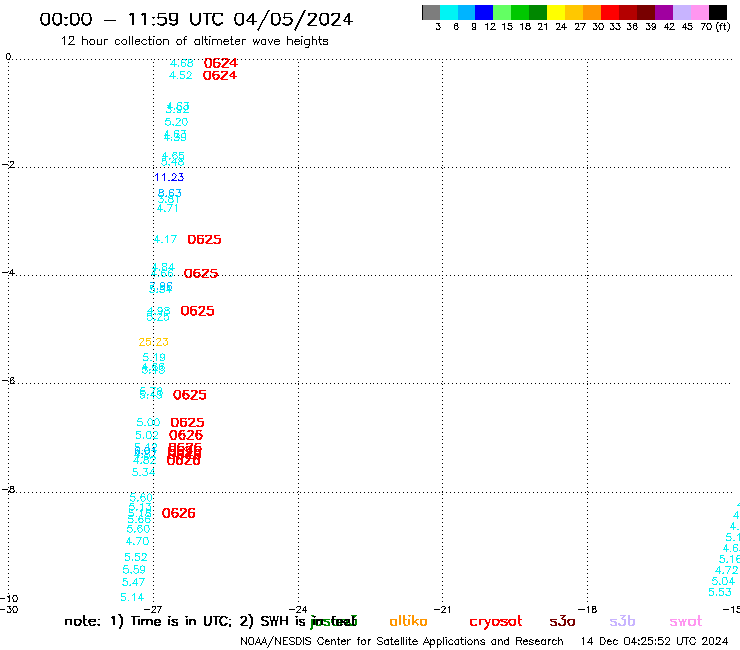740x650 pixels.
Task: Click the 5.04 reading in the right-hand track
Action: (723, 582)
